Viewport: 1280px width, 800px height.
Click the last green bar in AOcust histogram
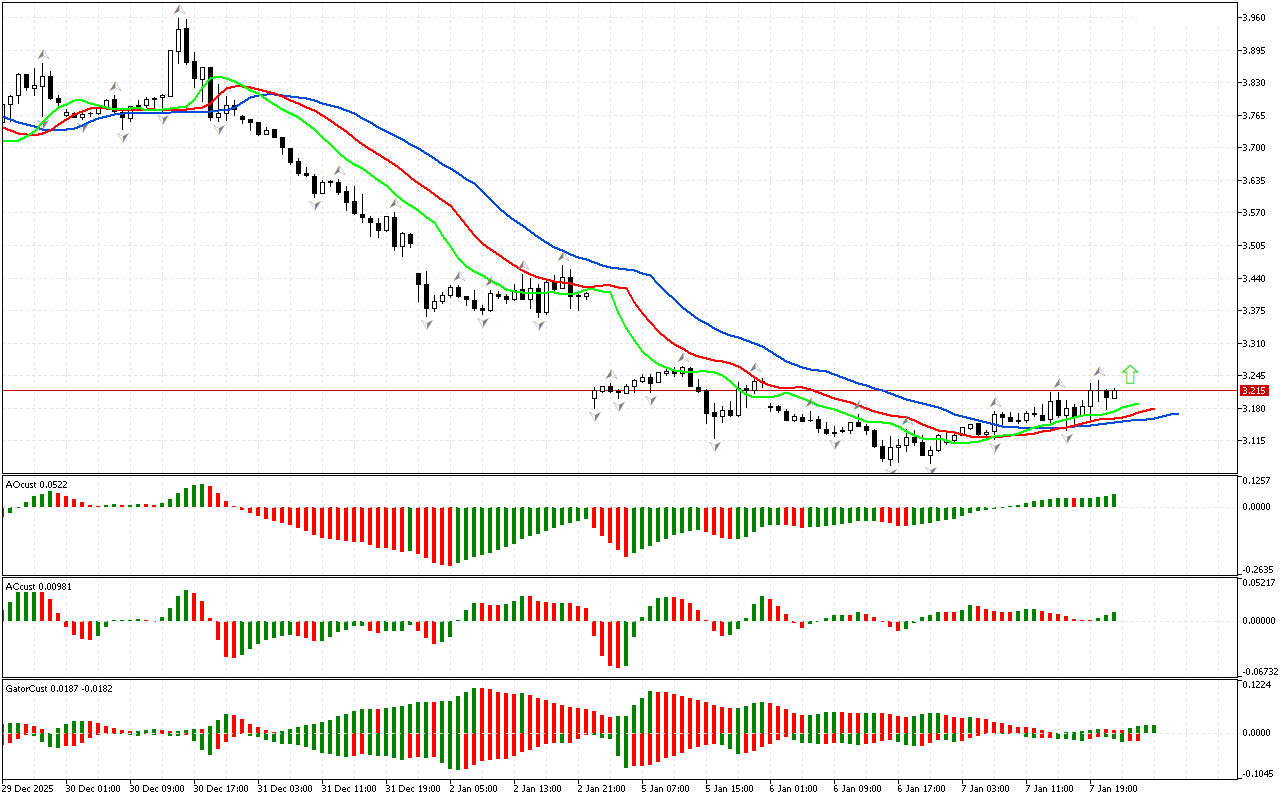click(1113, 500)
